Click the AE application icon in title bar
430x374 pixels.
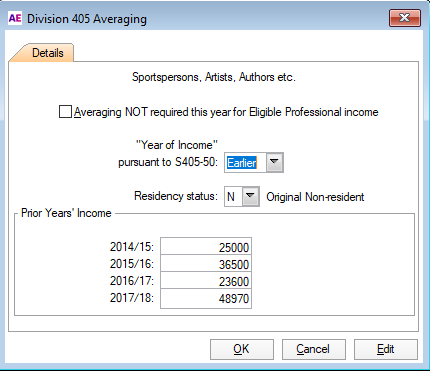(15, 18)
